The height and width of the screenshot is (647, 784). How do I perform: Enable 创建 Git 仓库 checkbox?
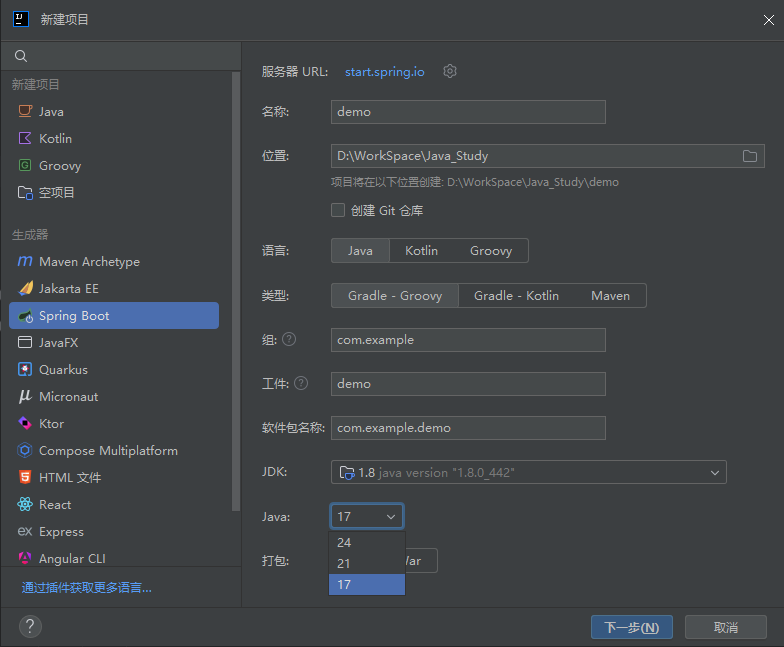click(x=338, y=210)
